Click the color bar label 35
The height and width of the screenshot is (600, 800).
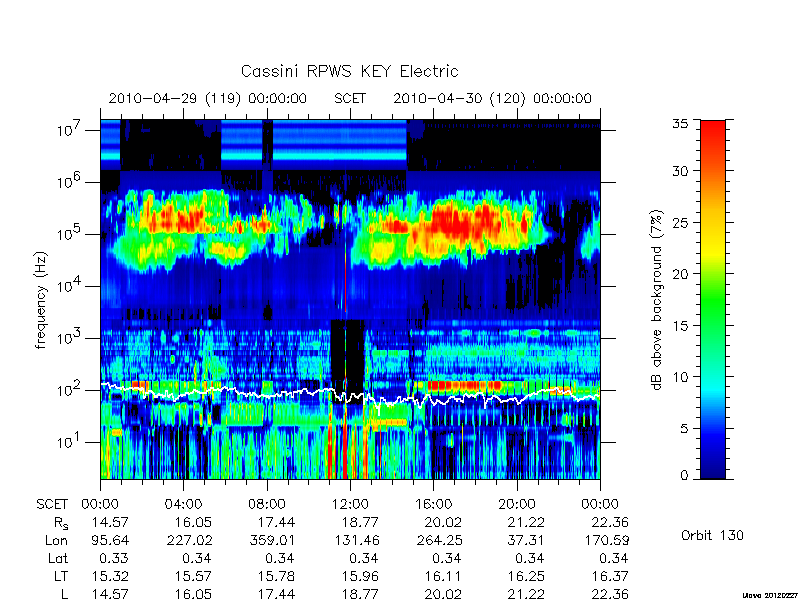click(x=680, y=124)
